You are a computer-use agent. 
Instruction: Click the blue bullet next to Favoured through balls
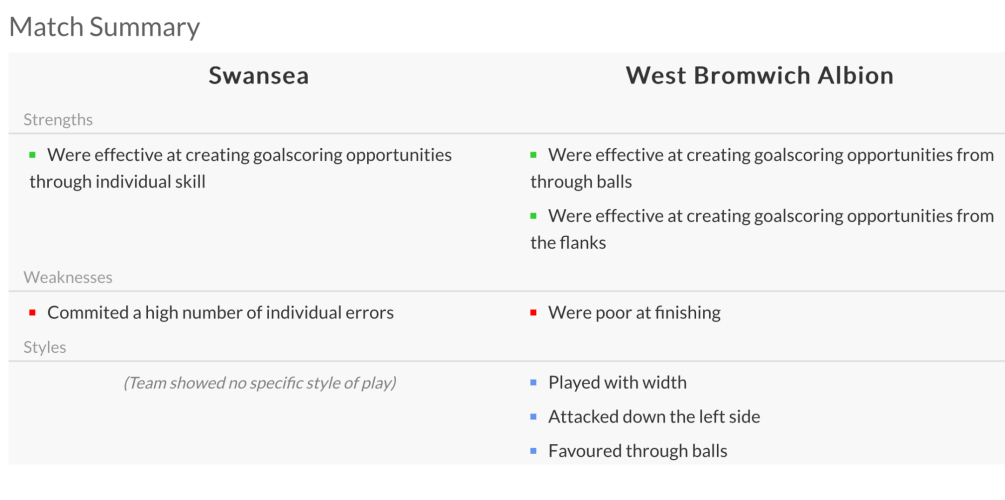tap(533, 451)
